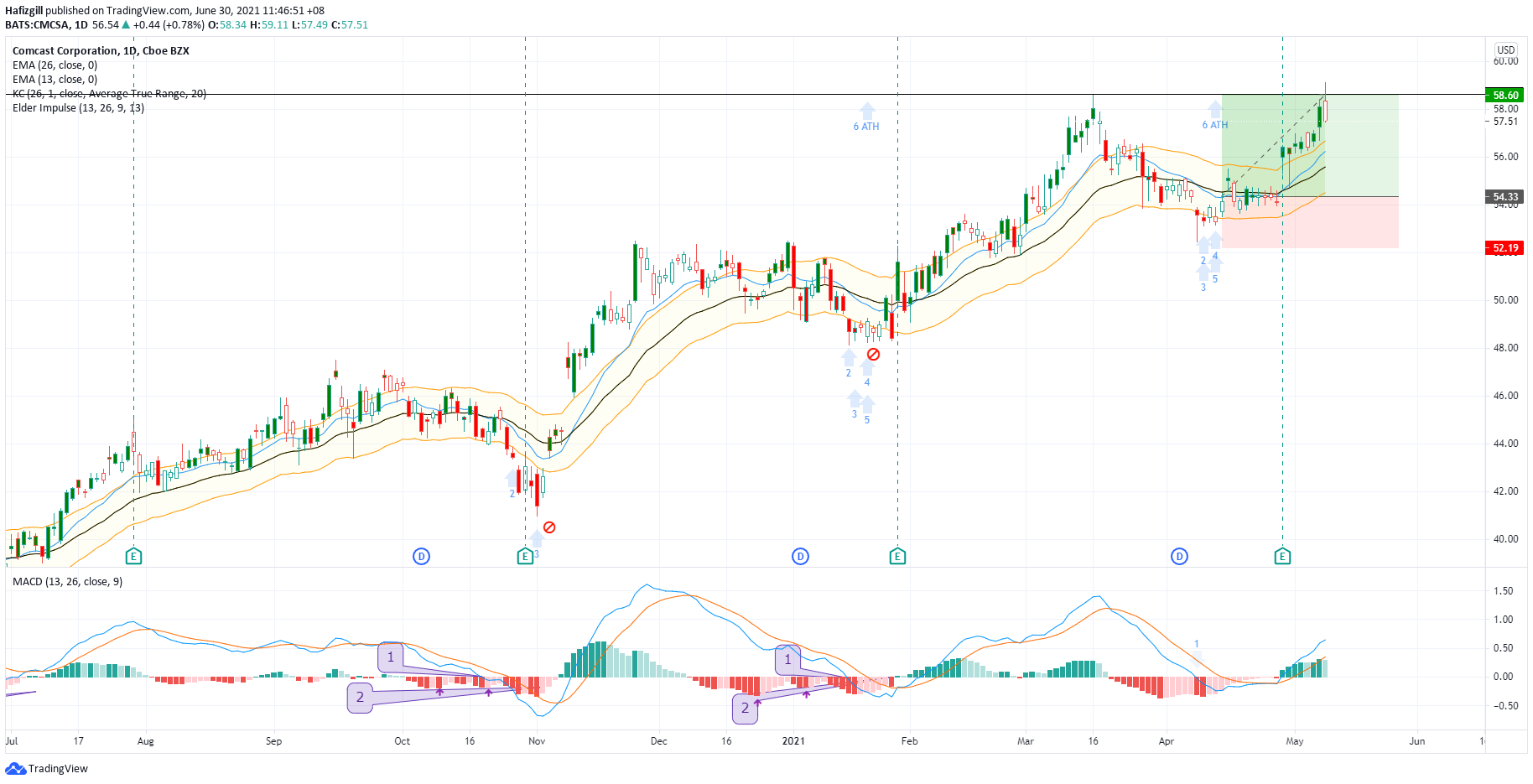1533x784 pixels.
Task: Click '2021' on the time axis
Action: pyautogui.click(x=793, y=740)
